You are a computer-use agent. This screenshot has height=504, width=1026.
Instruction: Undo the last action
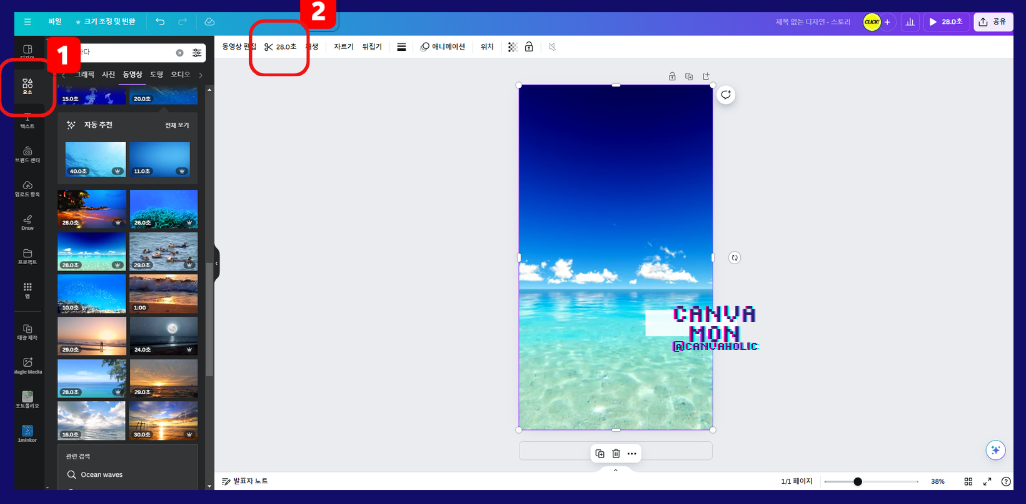(160, 22)
